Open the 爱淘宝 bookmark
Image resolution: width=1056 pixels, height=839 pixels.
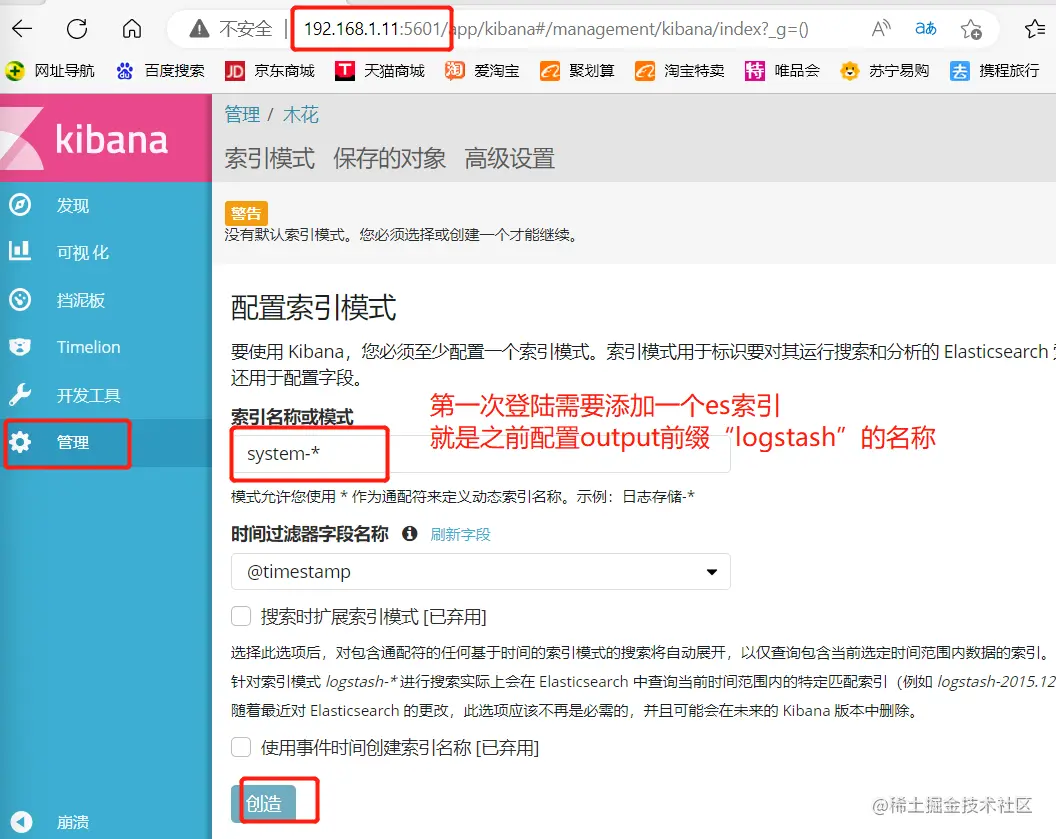coord(482,71)
